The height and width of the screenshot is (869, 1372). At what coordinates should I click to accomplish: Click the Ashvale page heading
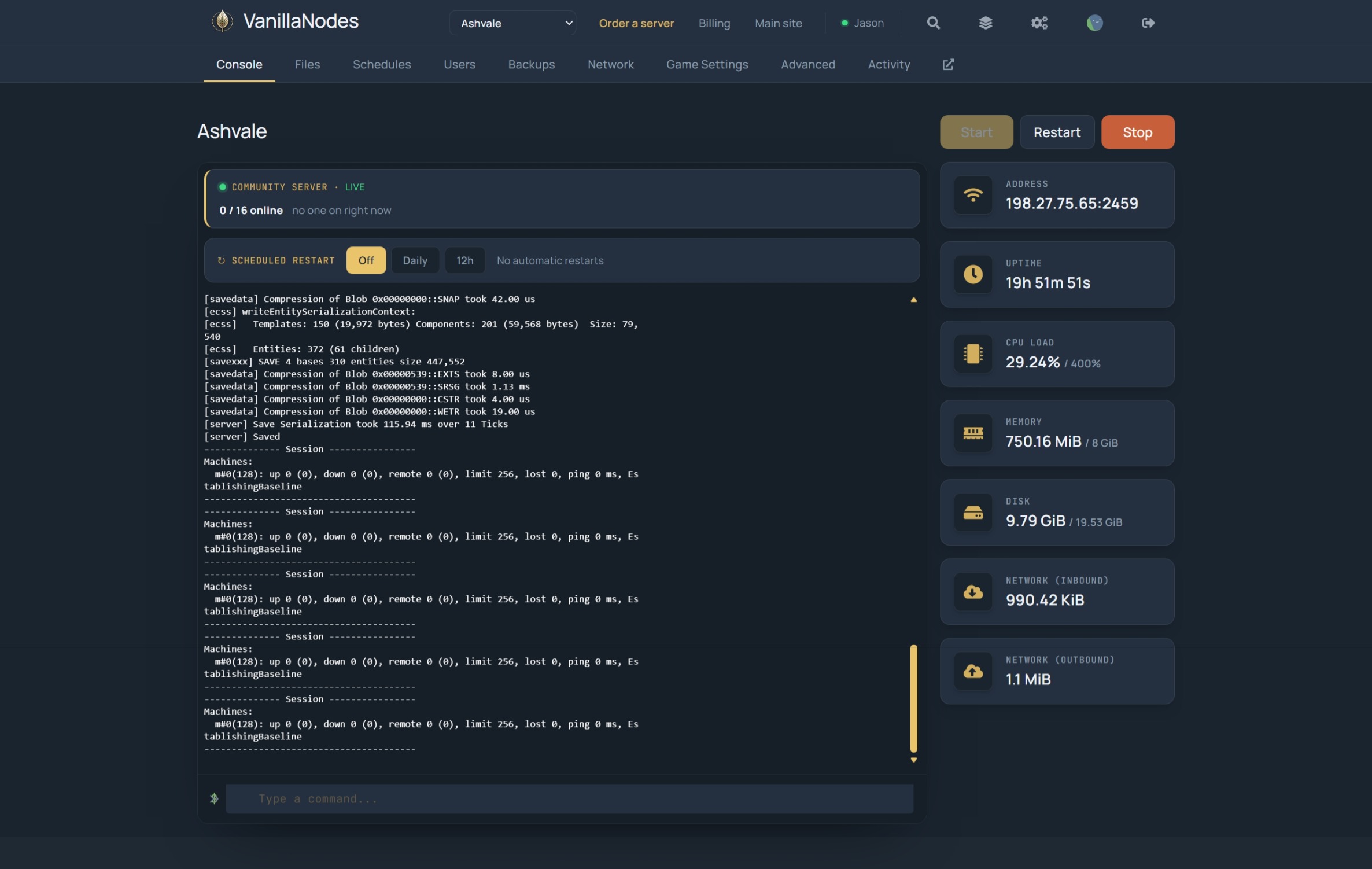[232, 131]
